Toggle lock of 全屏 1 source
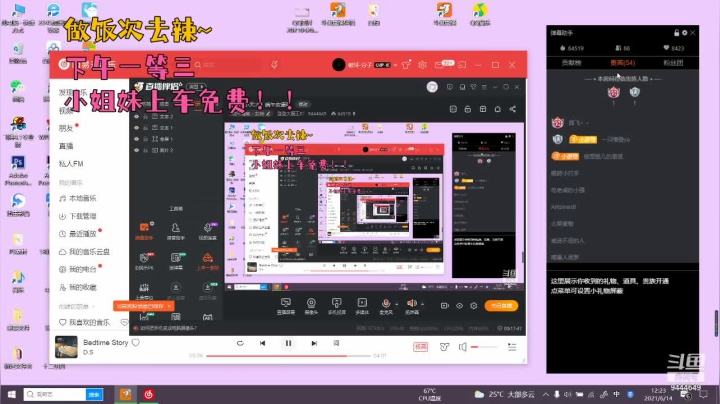The height and width of the screenshot is (404, 720). (x=146, y=139)
